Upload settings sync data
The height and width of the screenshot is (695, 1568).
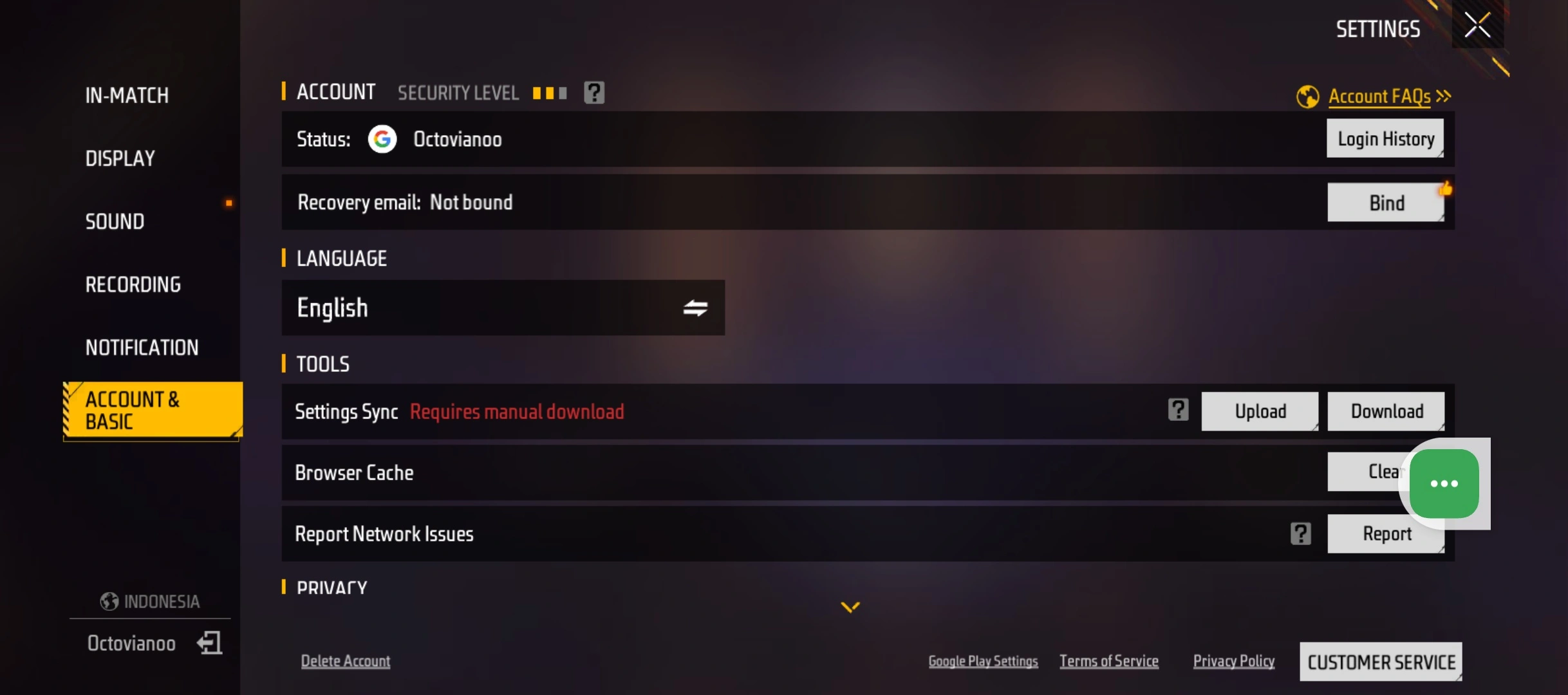coord(1260,411)
